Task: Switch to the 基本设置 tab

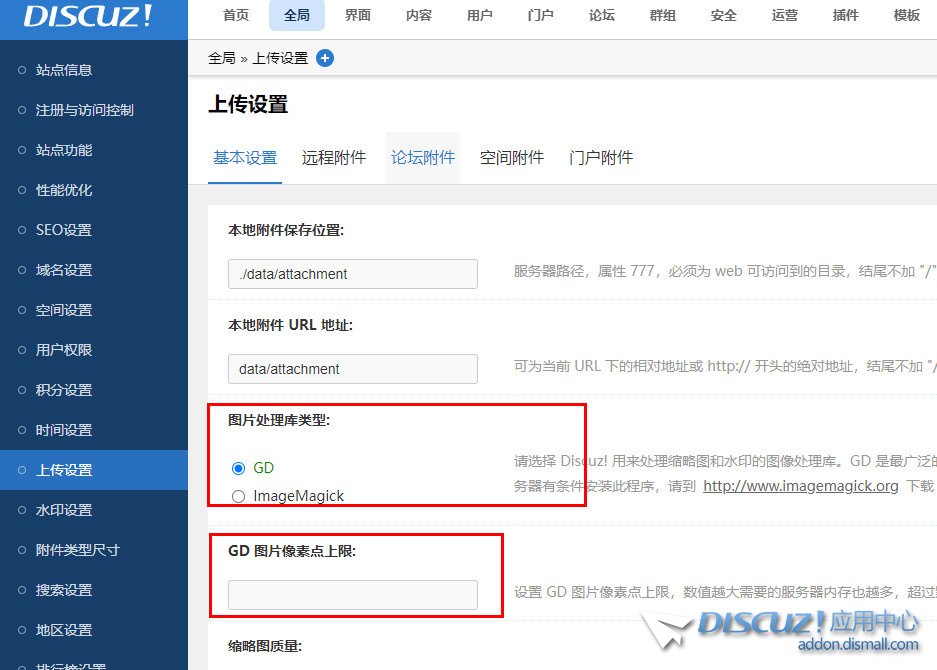Action: (x=245, y=158)
